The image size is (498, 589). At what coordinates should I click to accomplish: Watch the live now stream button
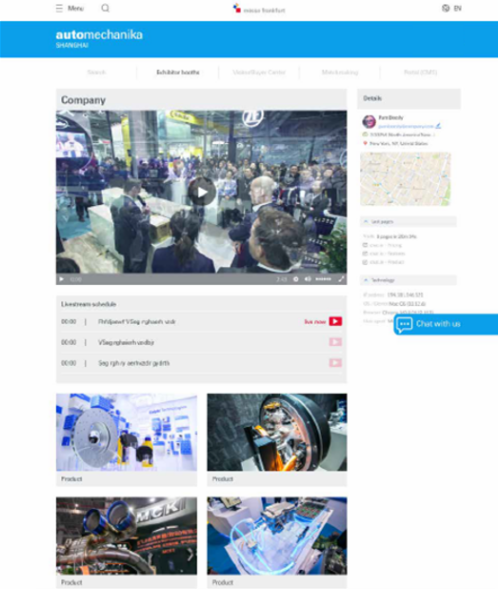coord(335,321)
